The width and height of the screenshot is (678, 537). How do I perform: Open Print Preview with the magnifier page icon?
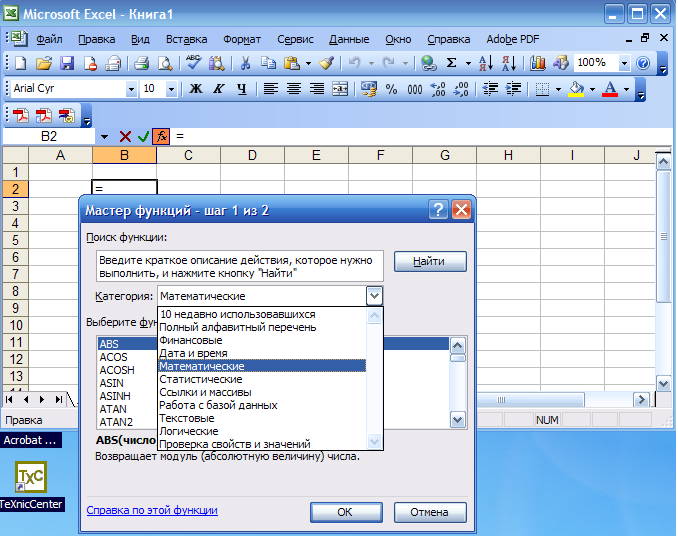pos(165,64)
